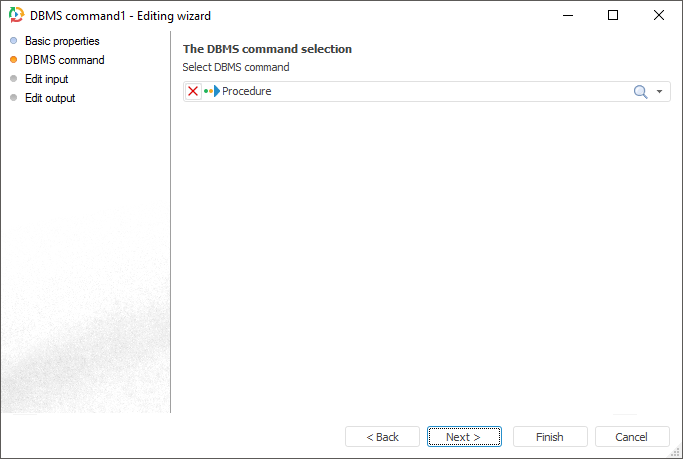Click the Procedure object icon in the field

(211, 91)
